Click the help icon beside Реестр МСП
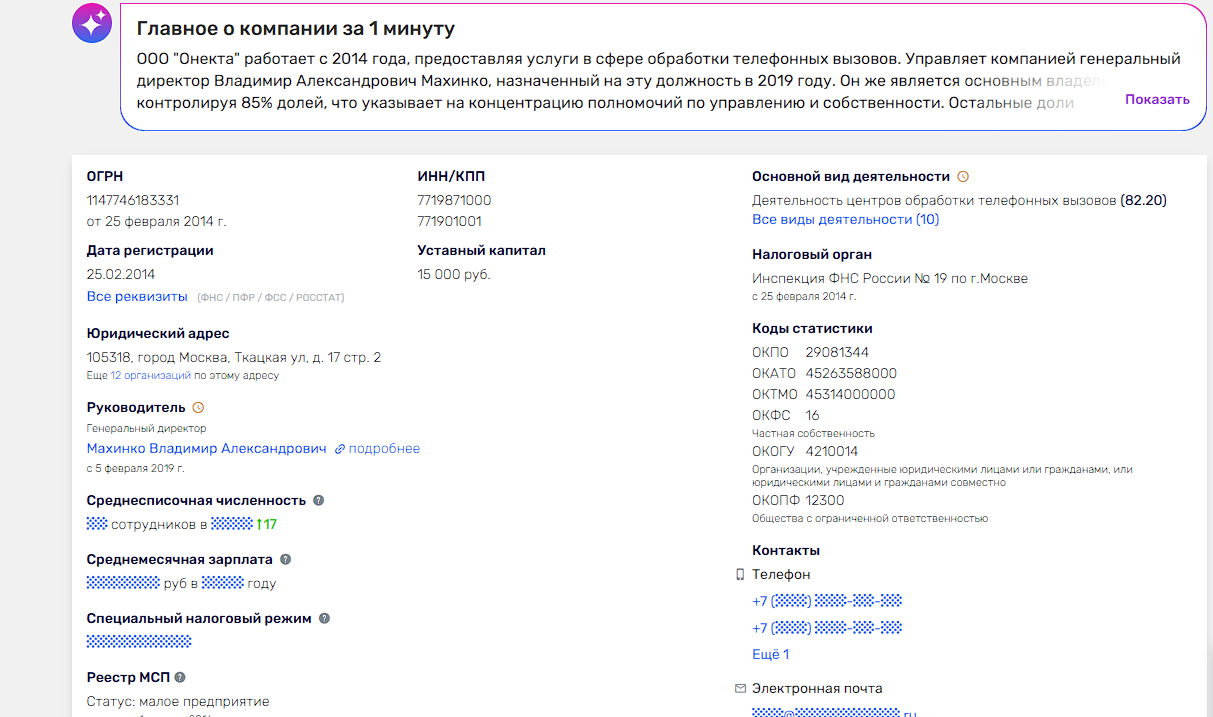Image resolution: width=1213 pixels, height=717 pixels. pyautogui.click(x=180, y=678)
